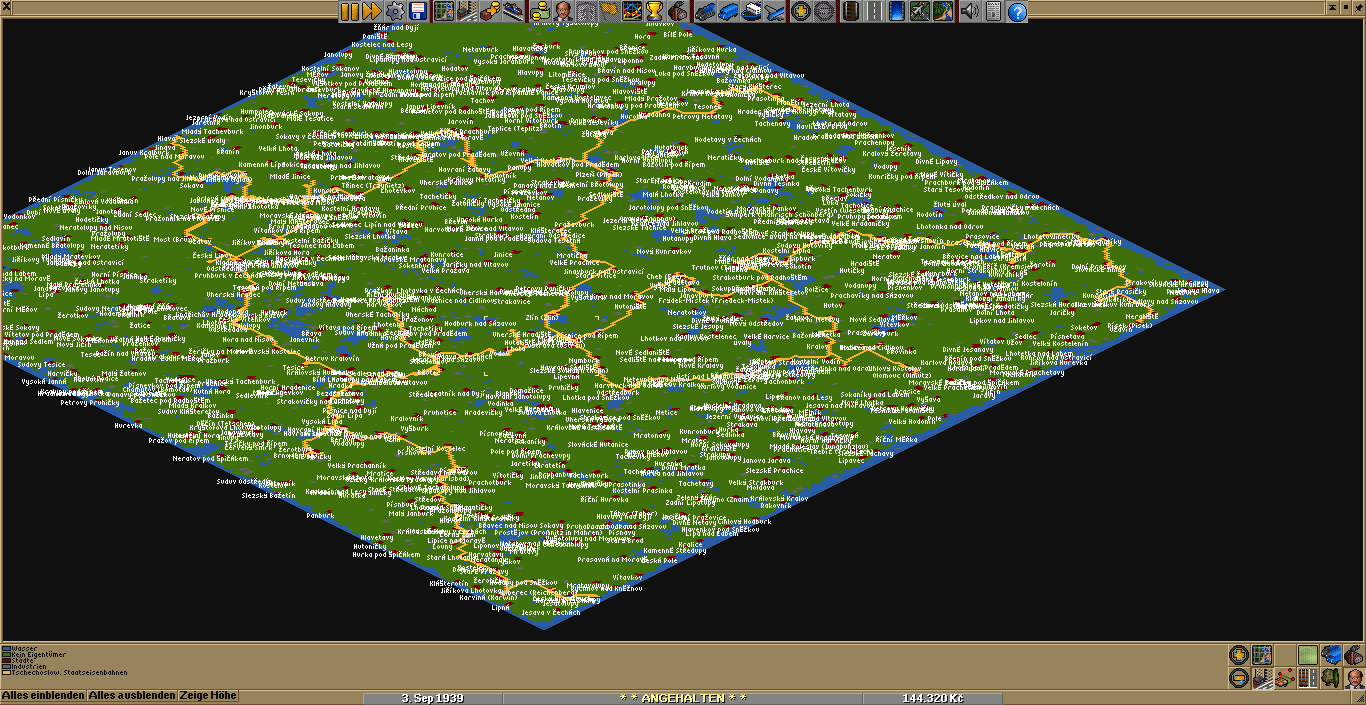The width and height of the screenshot is (1366, 705).
Task: Expand the graphs menu in toolbar
Action: [x=632, y=11]
